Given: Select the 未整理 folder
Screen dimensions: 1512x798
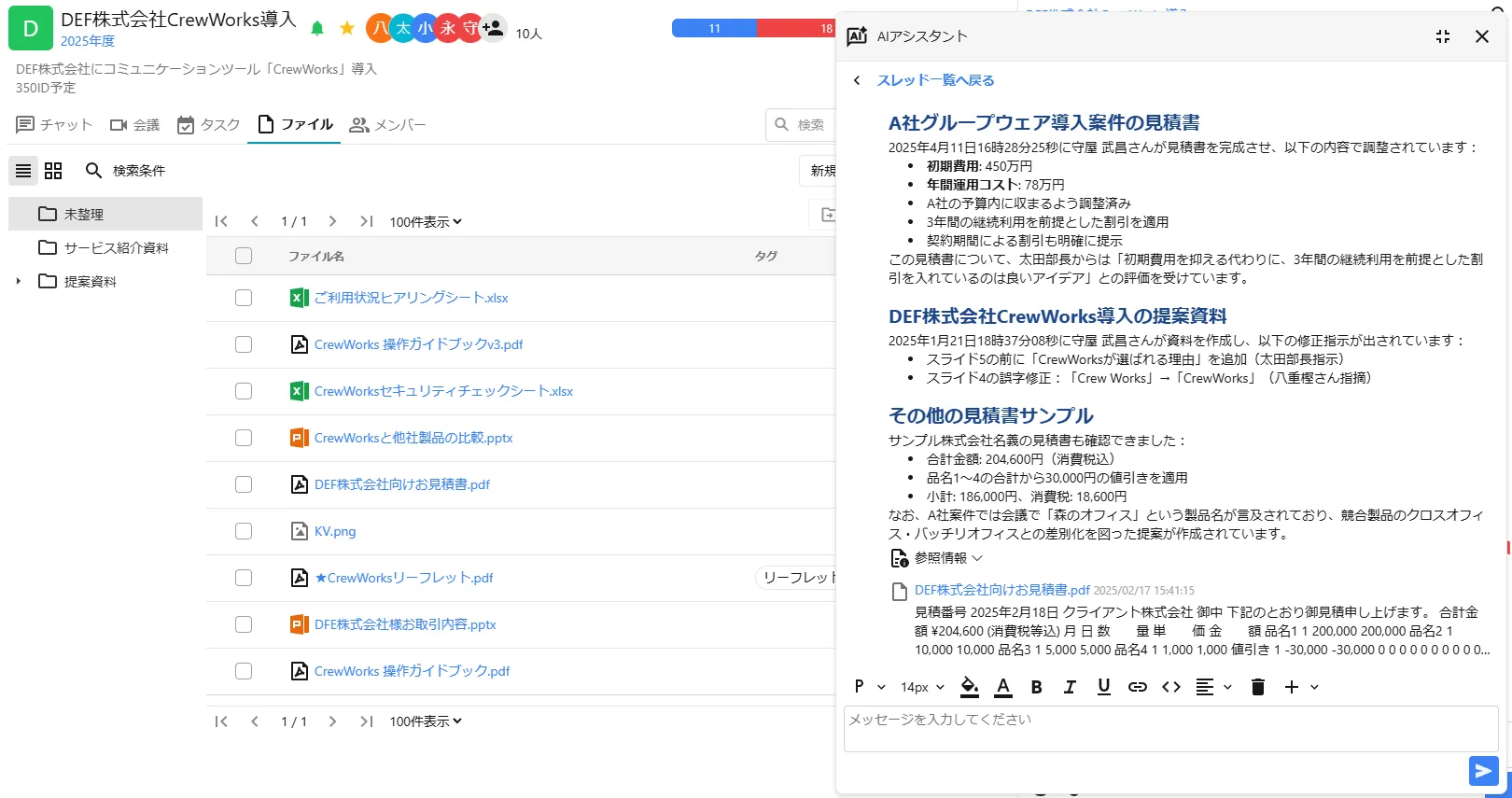Looking at the screenshot, I should (105, 214).
